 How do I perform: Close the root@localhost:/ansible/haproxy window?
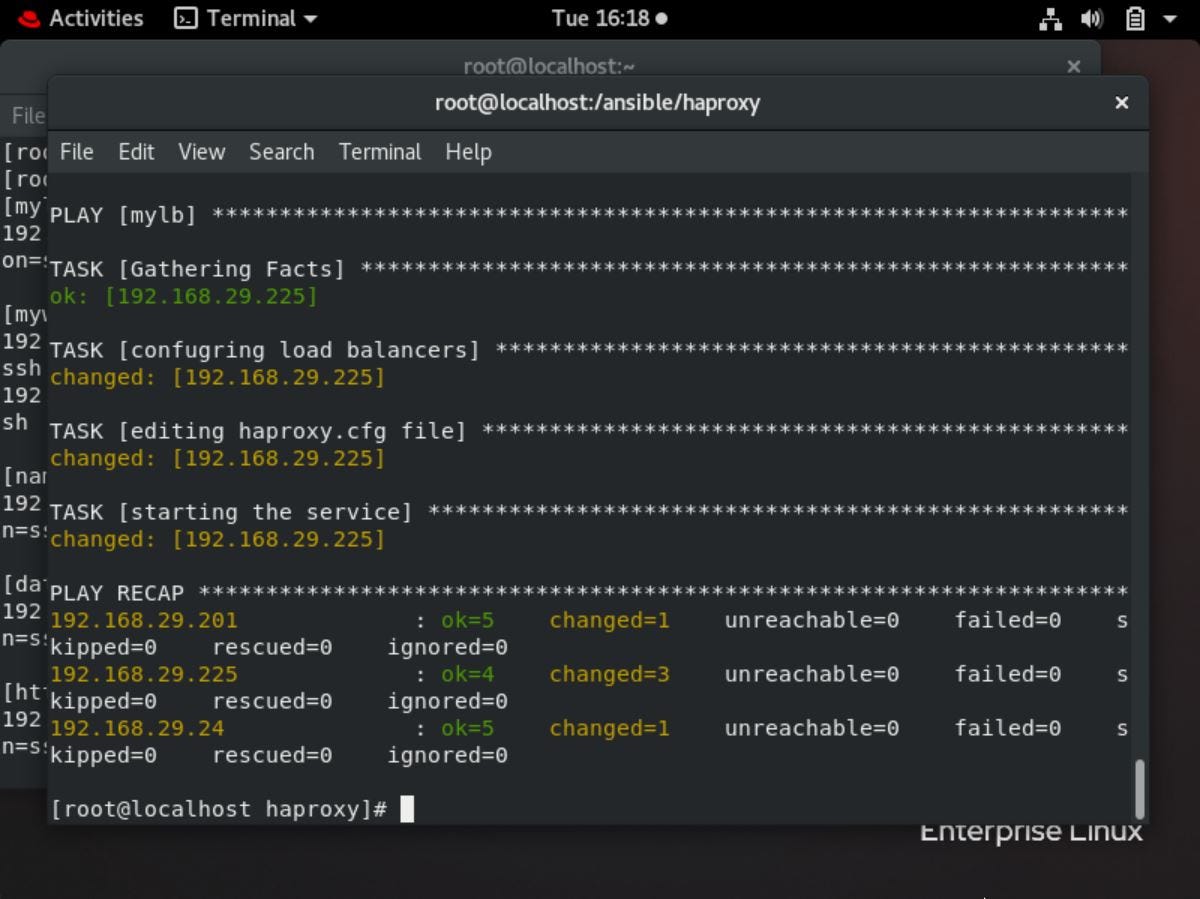(1122, 103)
